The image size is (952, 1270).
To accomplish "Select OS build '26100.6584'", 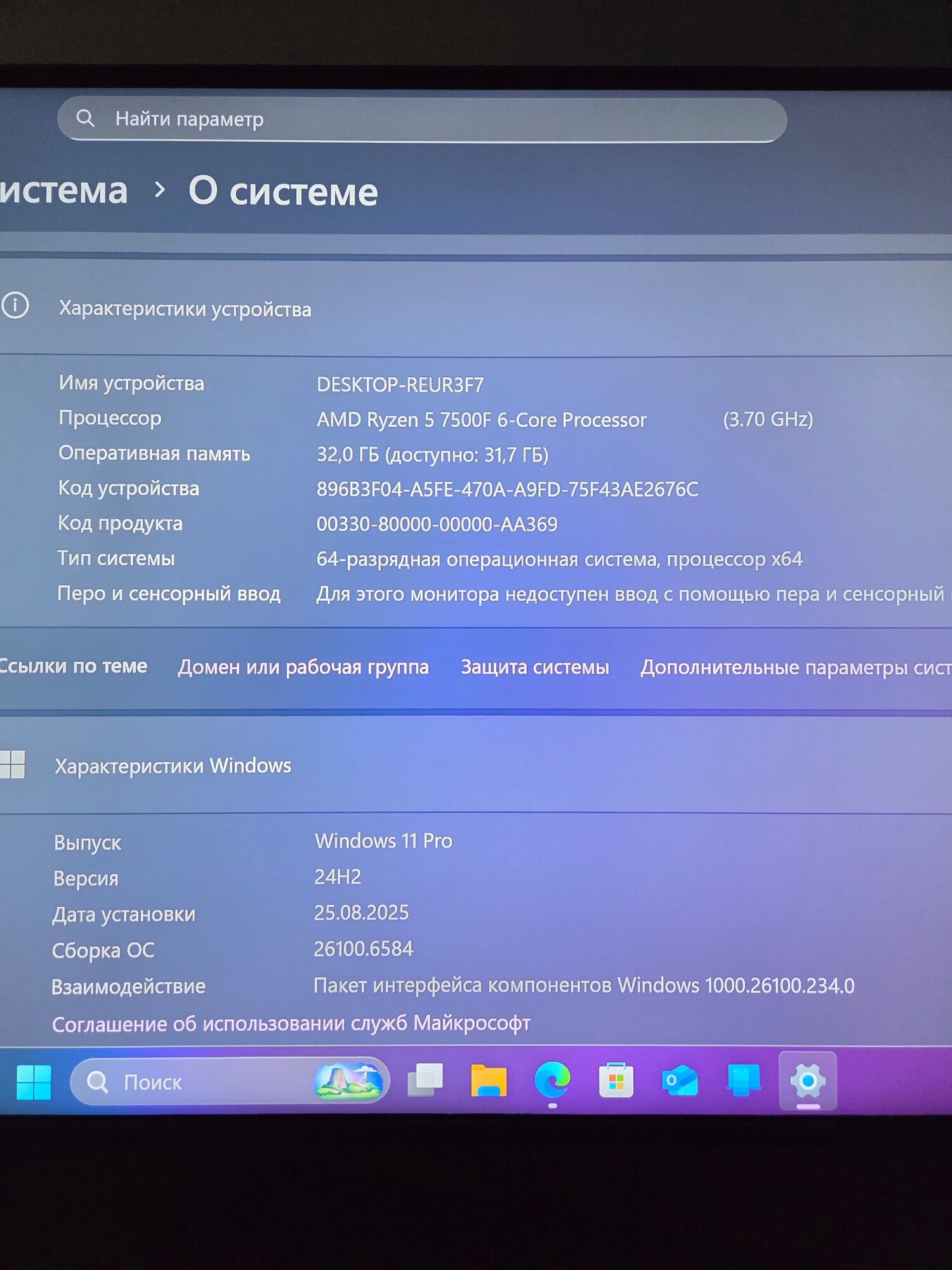I will [363, 949].
